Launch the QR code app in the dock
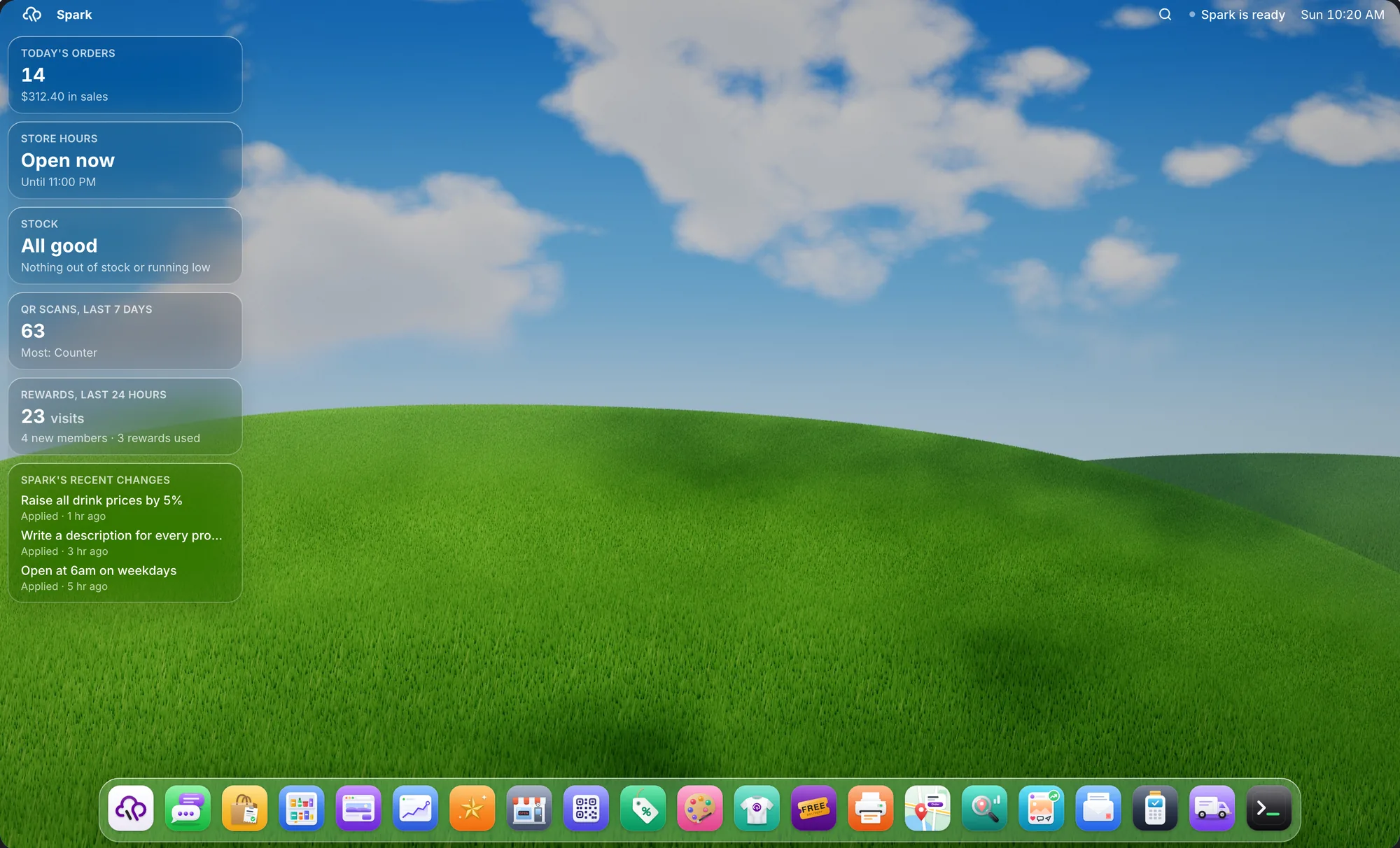This screenshot has height=848, width=1400. 586,808
